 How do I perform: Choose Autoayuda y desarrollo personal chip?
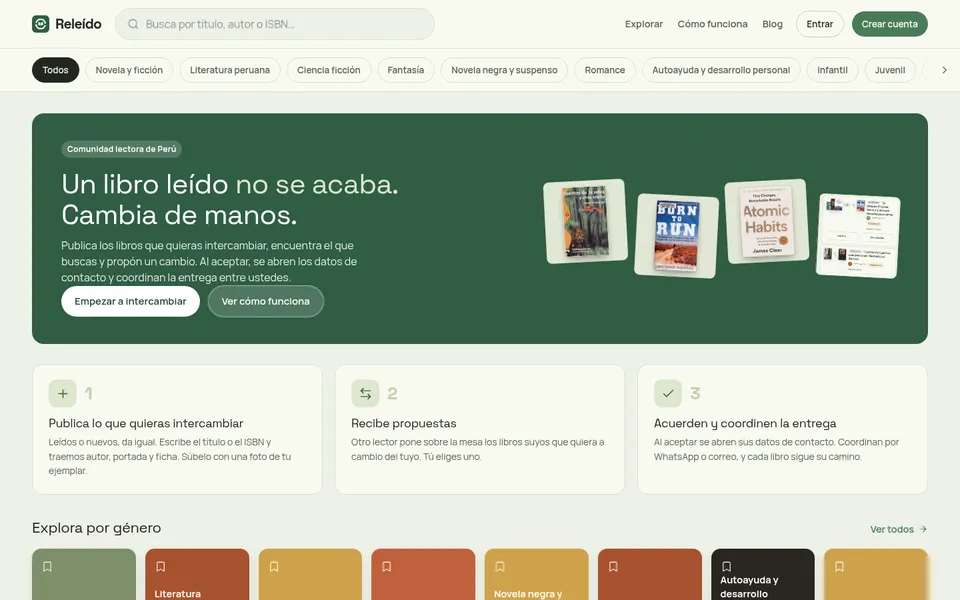point(721,70)
